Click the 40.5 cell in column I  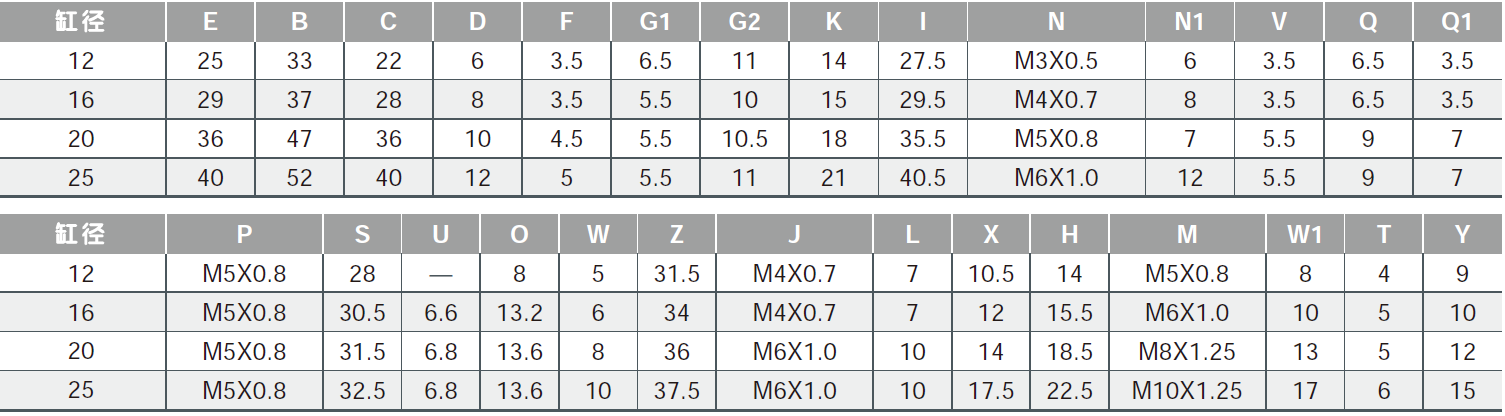[923, 178]
